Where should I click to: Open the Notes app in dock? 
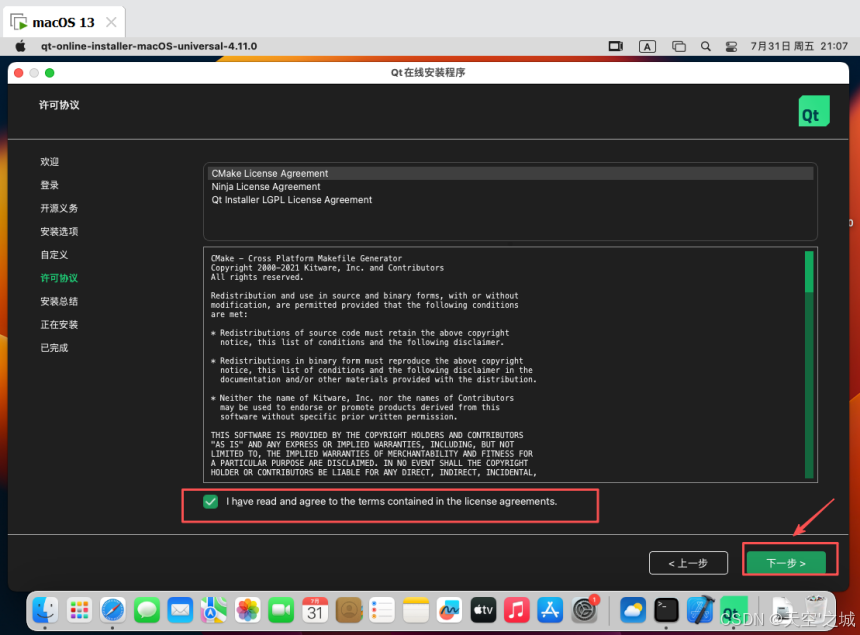click(416, 610)
